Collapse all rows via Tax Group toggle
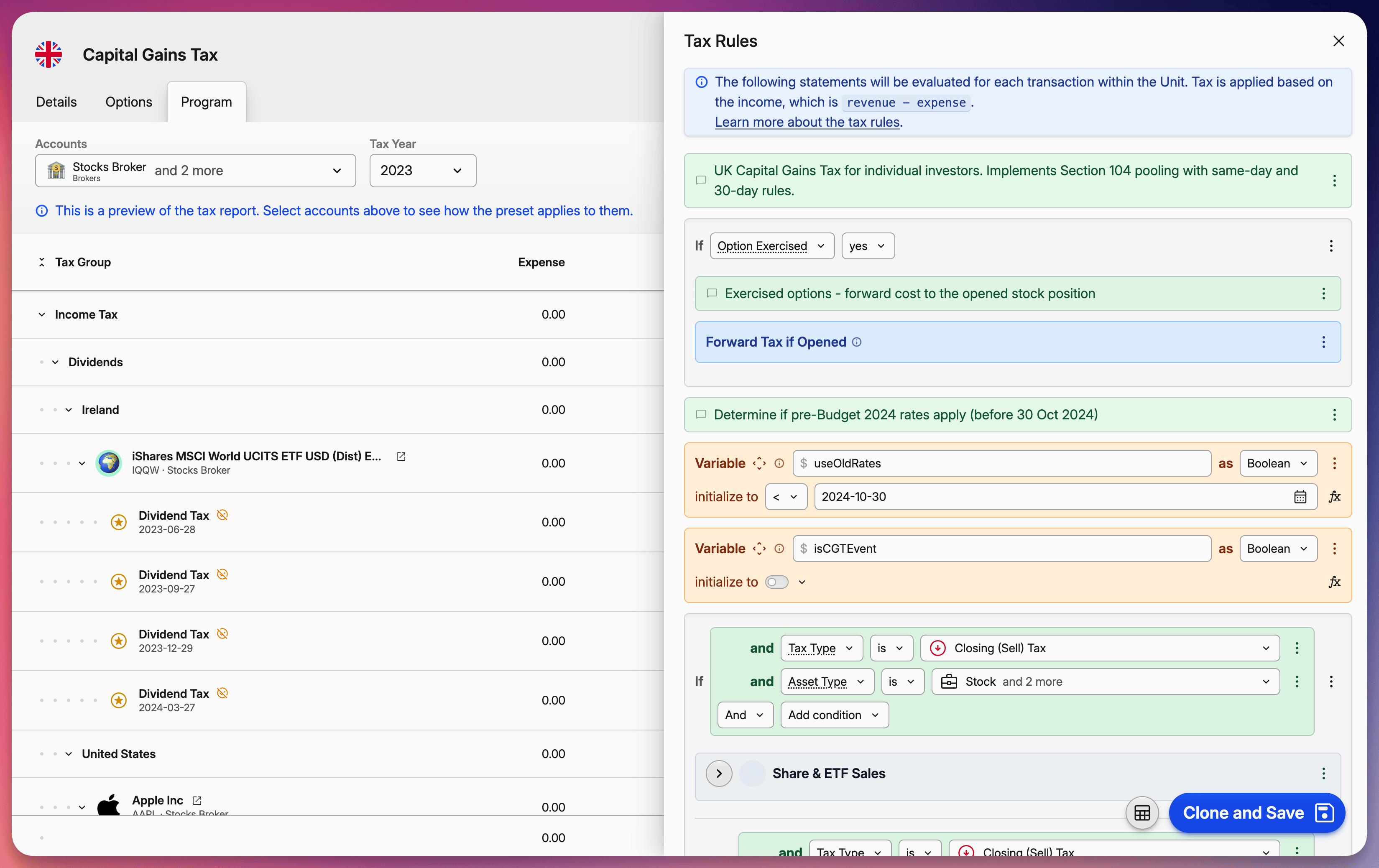Screen dimensions: 1379x868 pyautogui.click(x=42, y=262)
